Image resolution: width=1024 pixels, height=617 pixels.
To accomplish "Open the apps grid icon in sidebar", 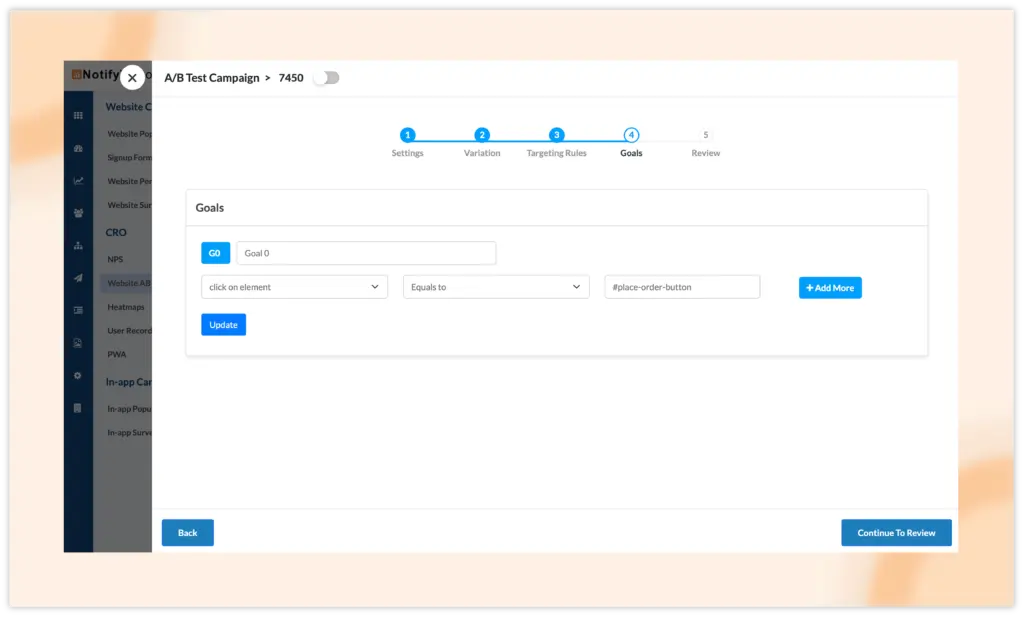I will (78, 116).
